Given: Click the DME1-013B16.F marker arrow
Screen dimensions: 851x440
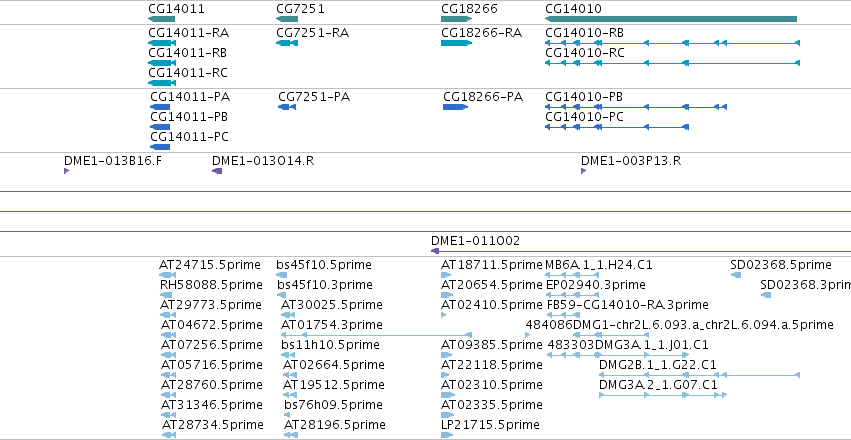Looking at the screenshot, I should pos(67,171).
